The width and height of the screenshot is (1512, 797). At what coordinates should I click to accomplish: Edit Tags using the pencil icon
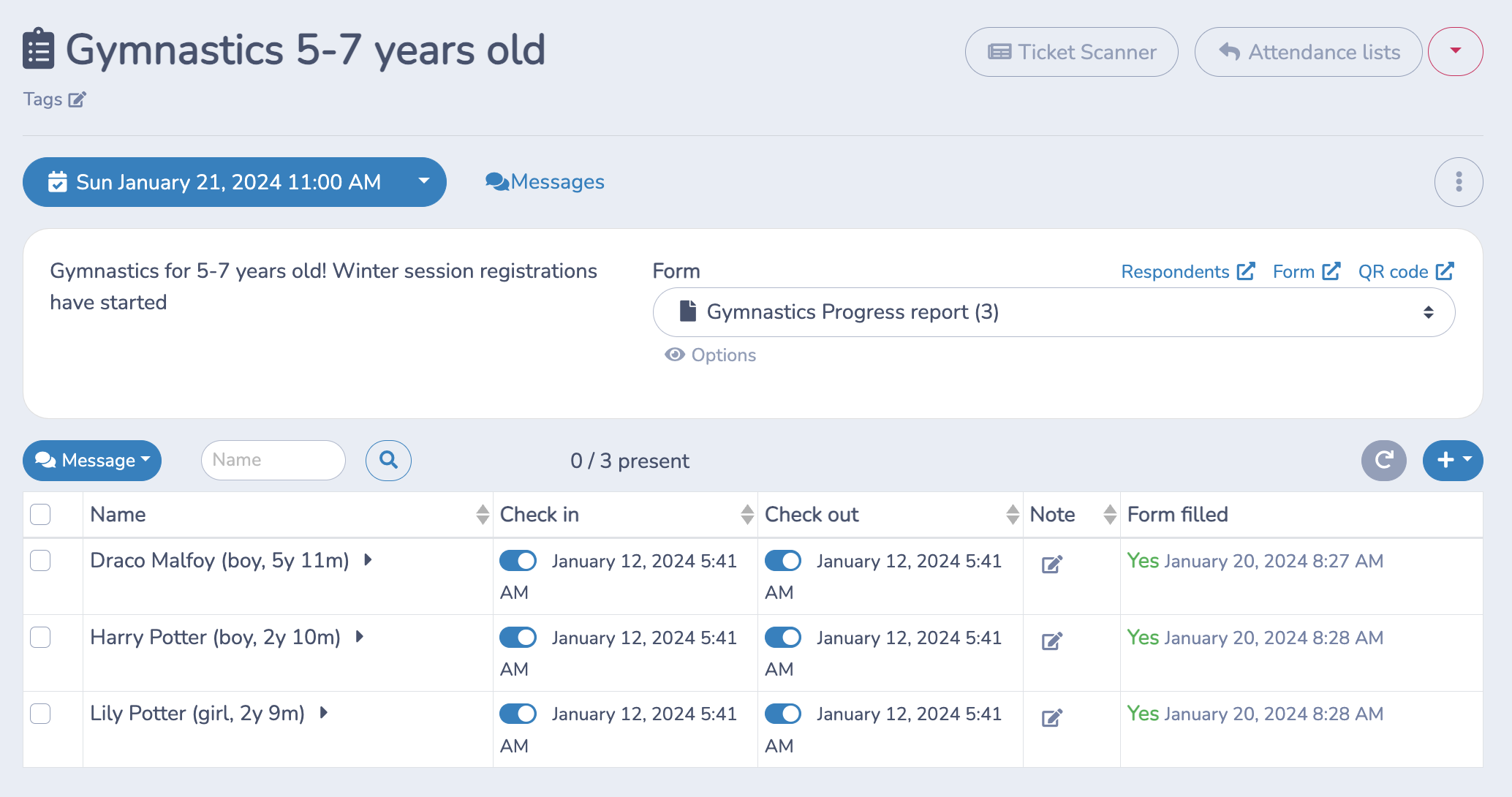pos(78,99)
